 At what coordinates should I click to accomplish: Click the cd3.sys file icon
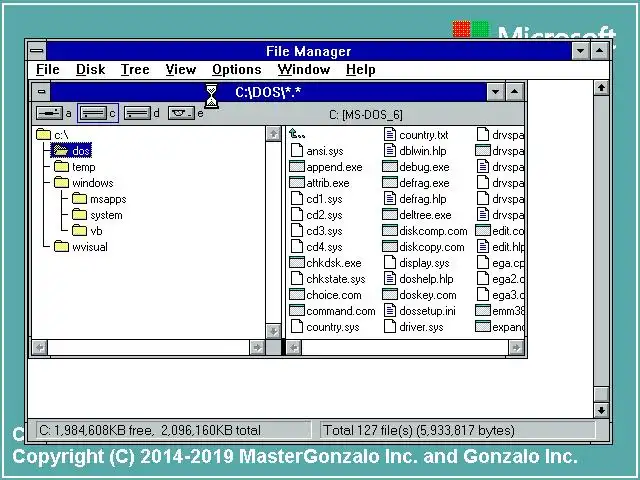297,231
